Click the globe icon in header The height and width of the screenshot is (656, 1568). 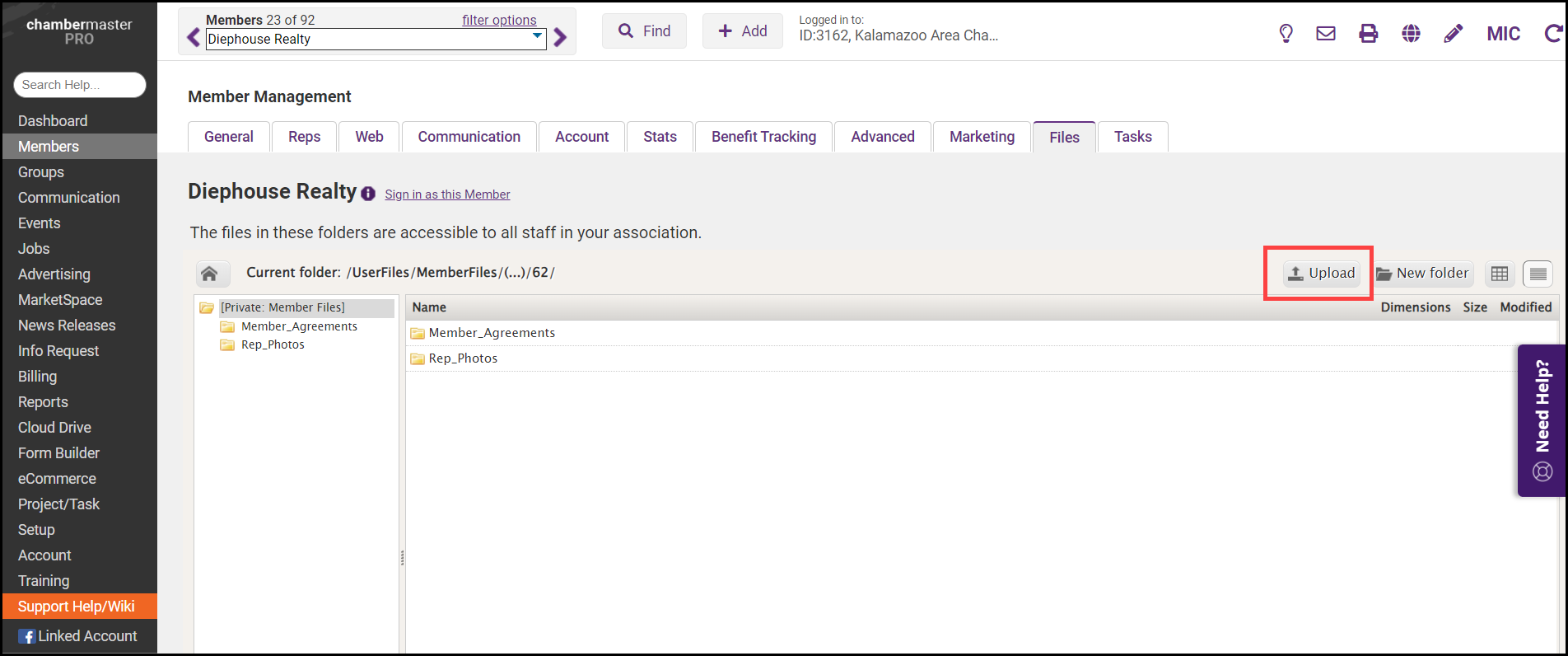click(x=1411, y=34)
